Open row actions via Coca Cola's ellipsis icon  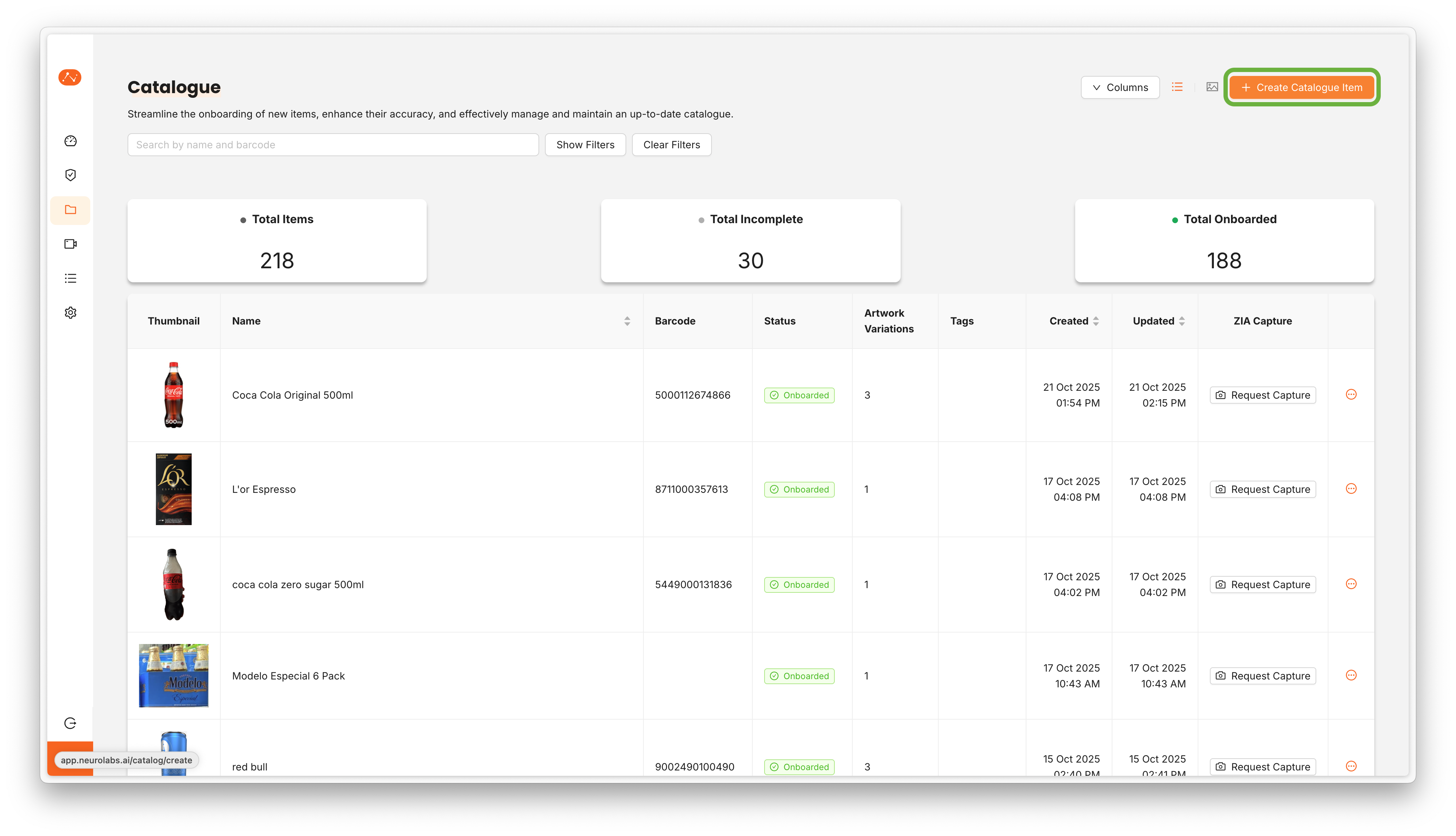(x=1351, y=394)
